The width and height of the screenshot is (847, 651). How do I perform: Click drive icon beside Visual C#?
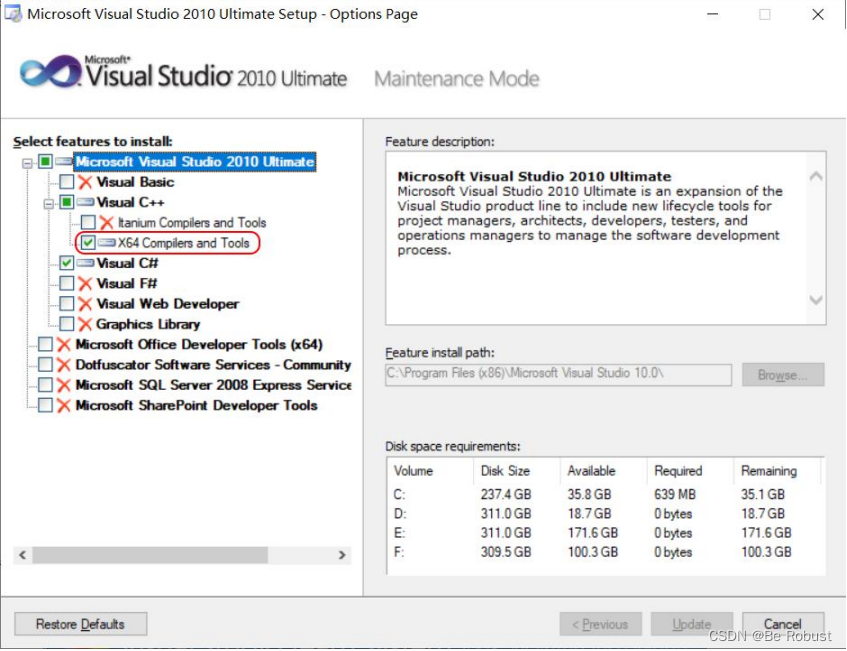tap(85, 263)
